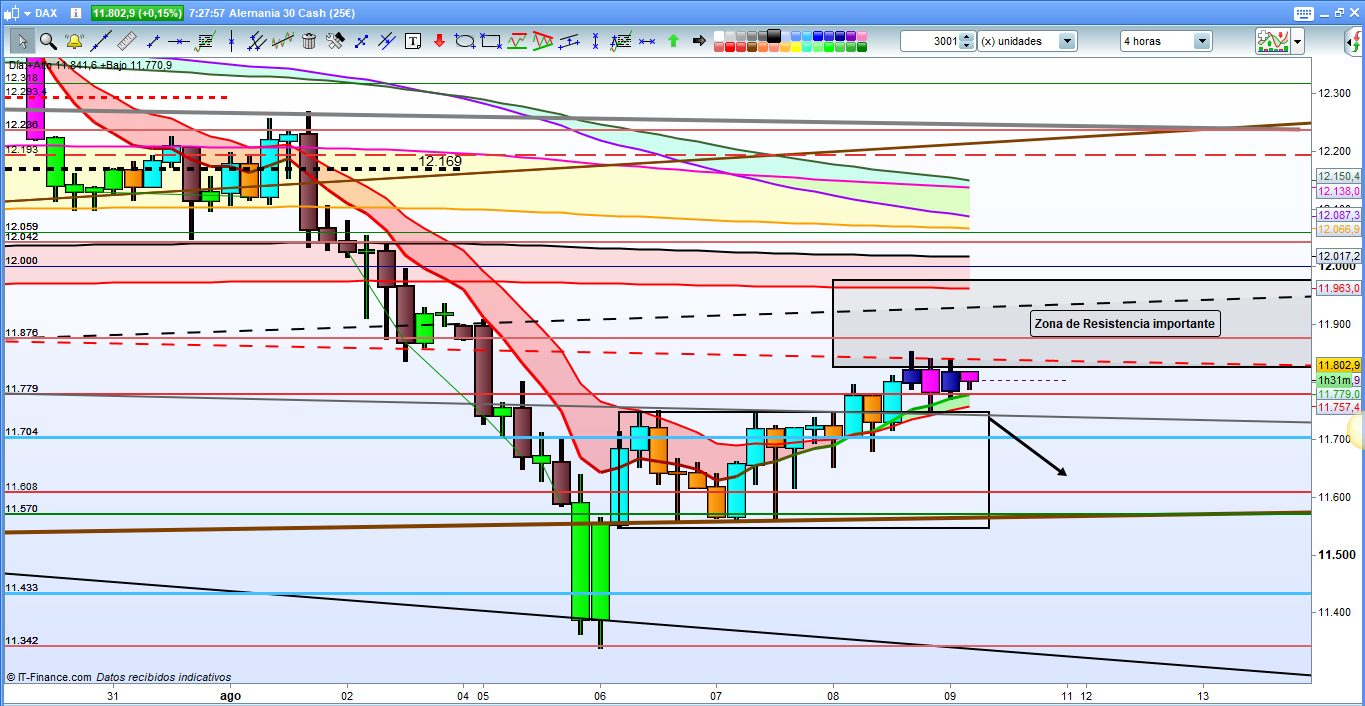Open the alarm bell alert tool
Screen dimensions: 1365x706
pyautogui.click(x=74, y=41)
